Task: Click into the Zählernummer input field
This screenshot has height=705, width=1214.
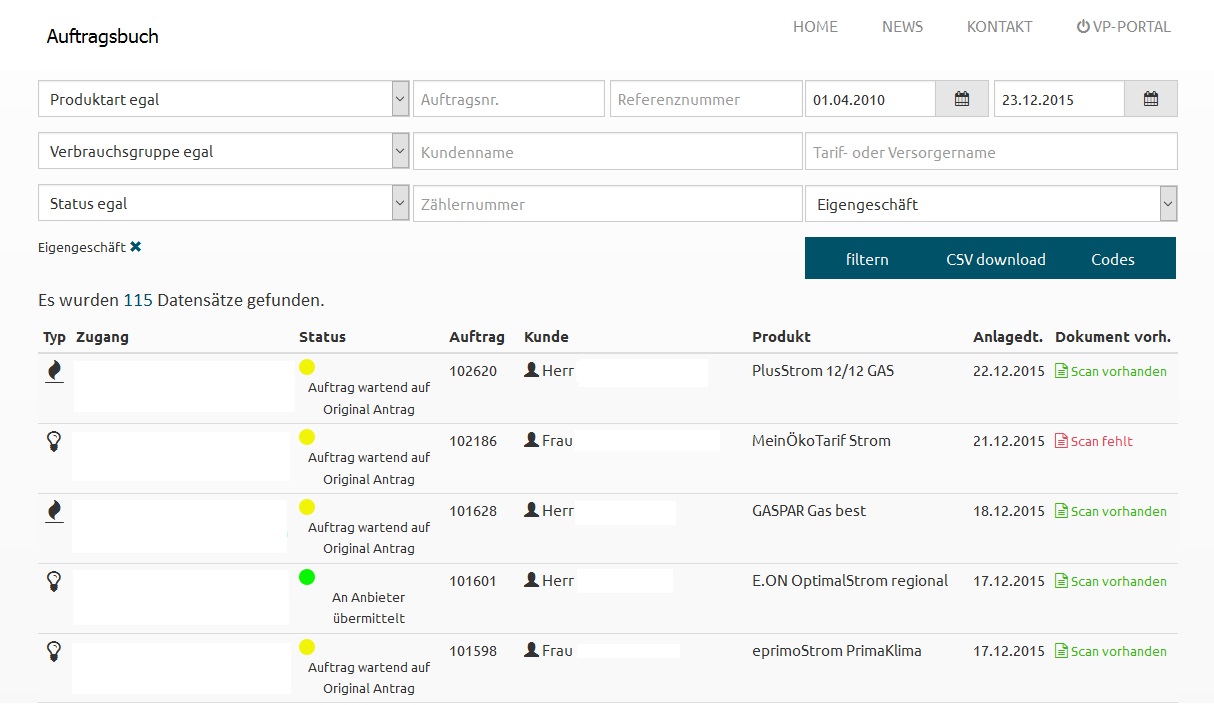Action: (608, 203)
